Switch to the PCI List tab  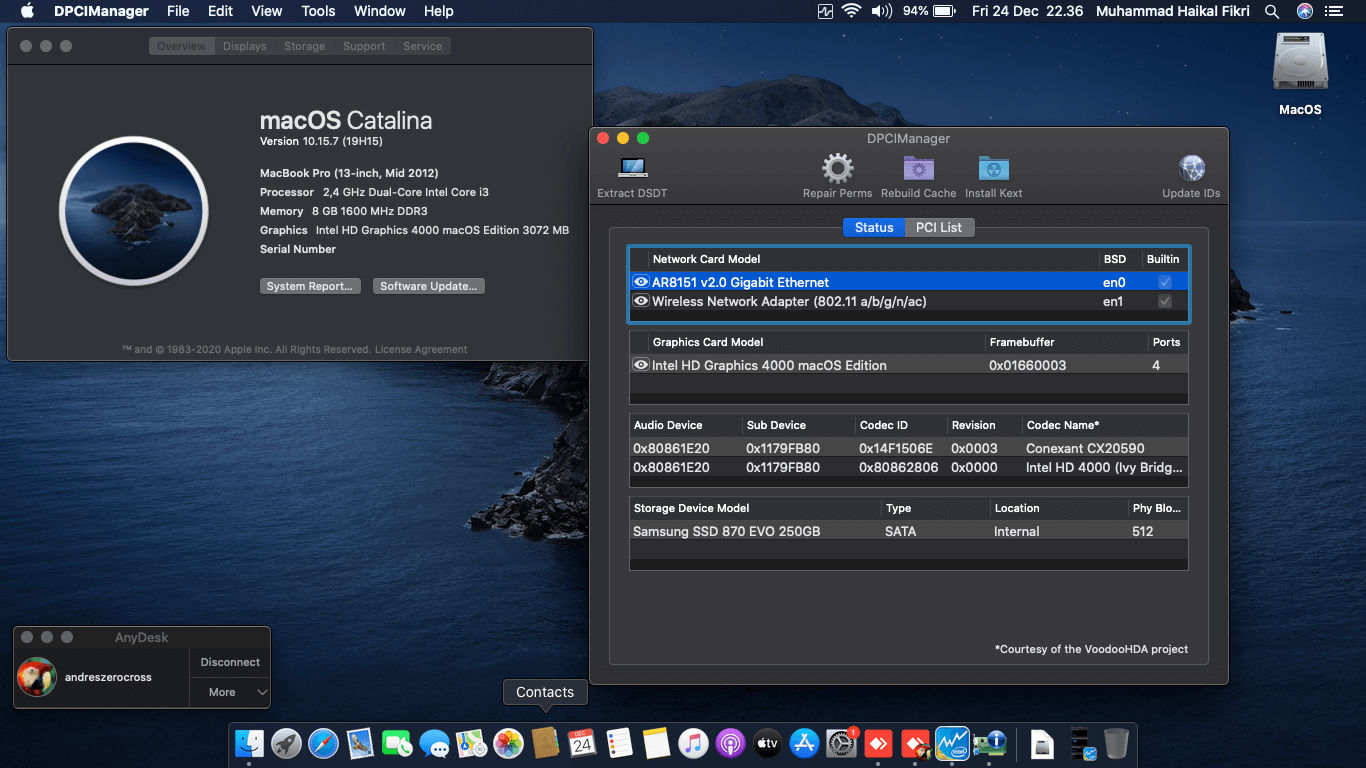[939, 227]
